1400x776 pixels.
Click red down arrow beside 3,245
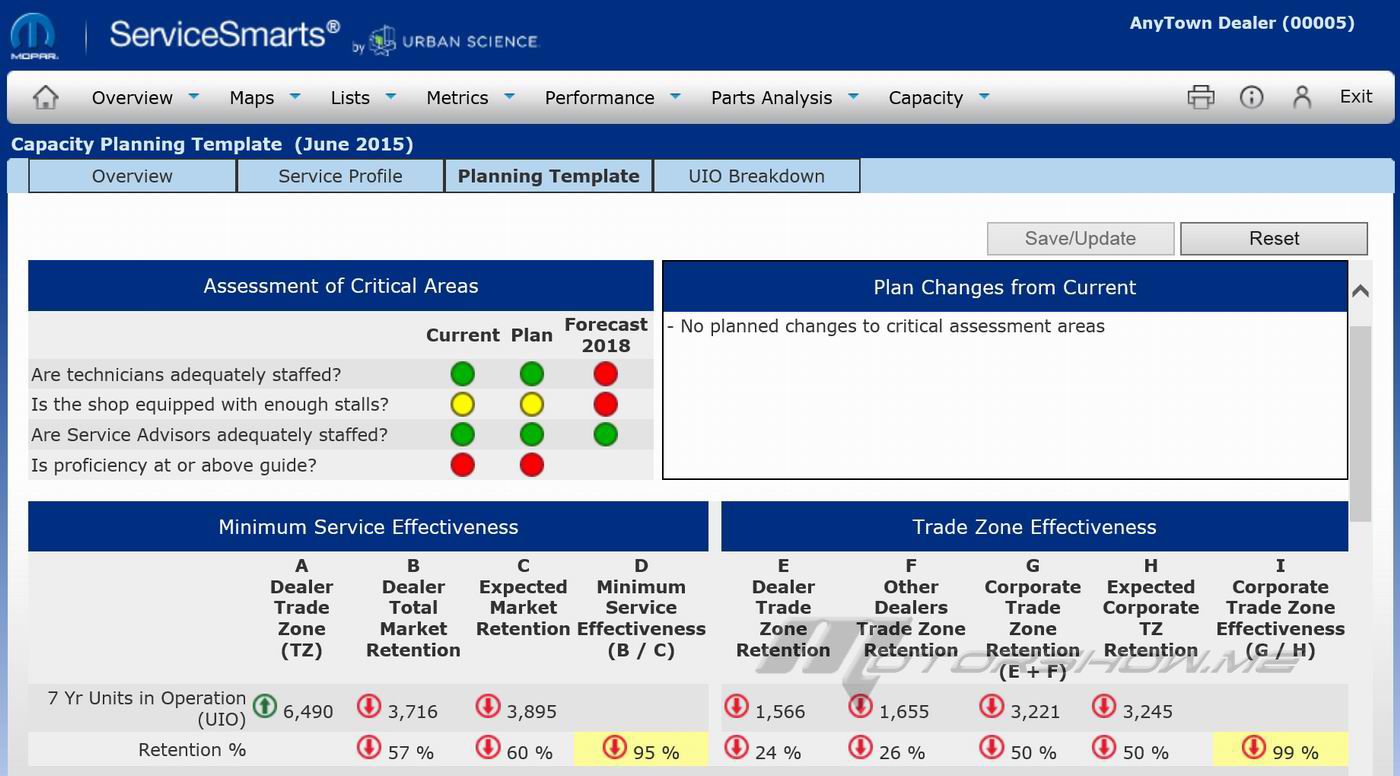pos(1104,706)
